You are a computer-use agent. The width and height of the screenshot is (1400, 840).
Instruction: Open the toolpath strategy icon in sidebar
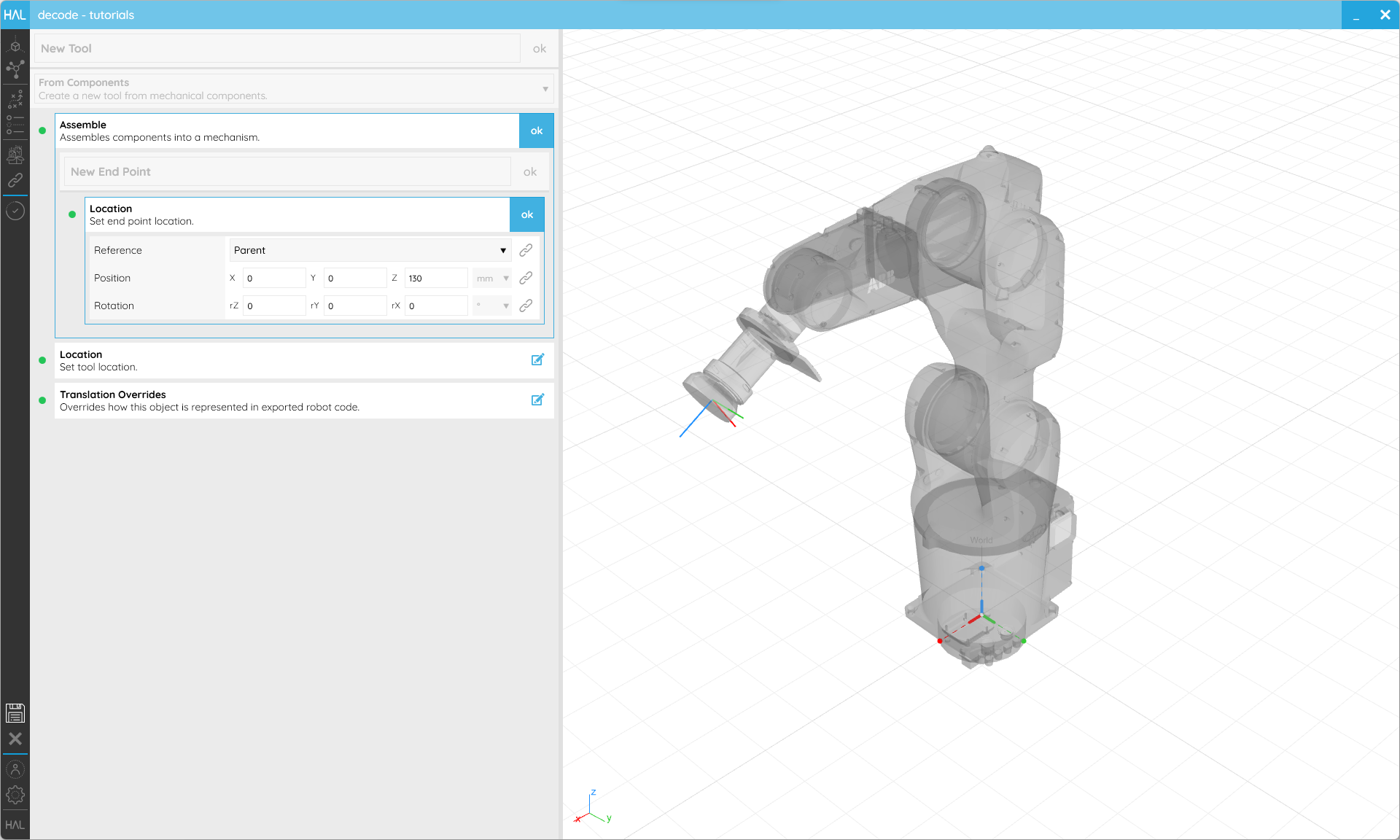(15, 99)
